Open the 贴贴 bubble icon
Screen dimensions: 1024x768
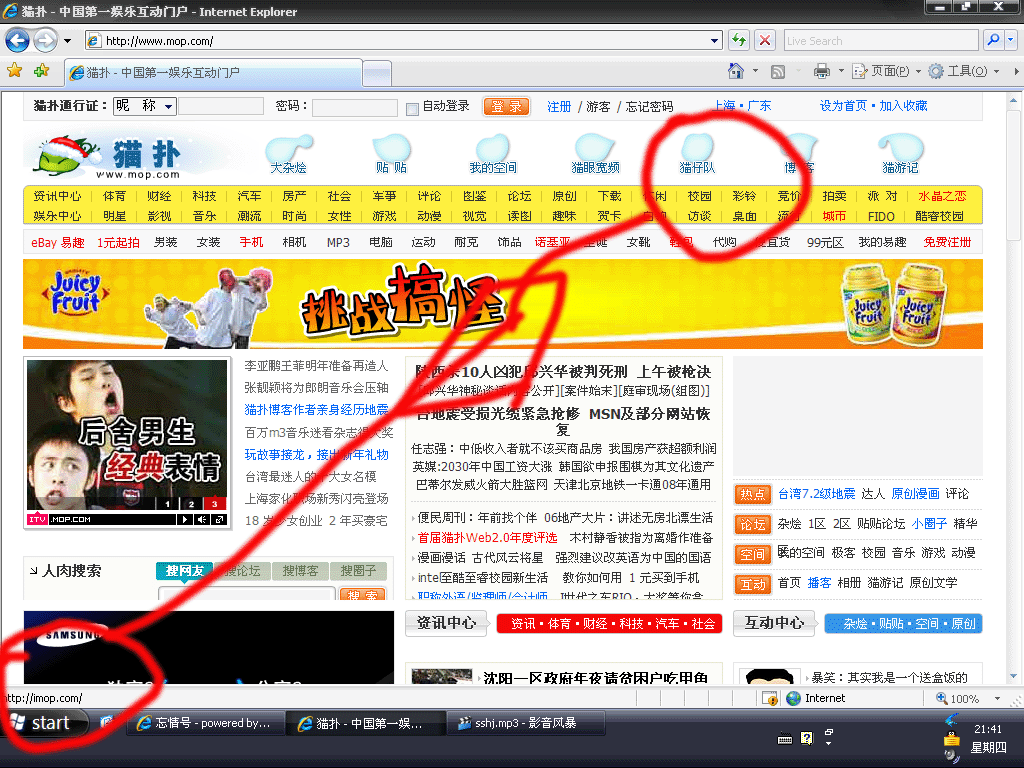tap(391, 155)
